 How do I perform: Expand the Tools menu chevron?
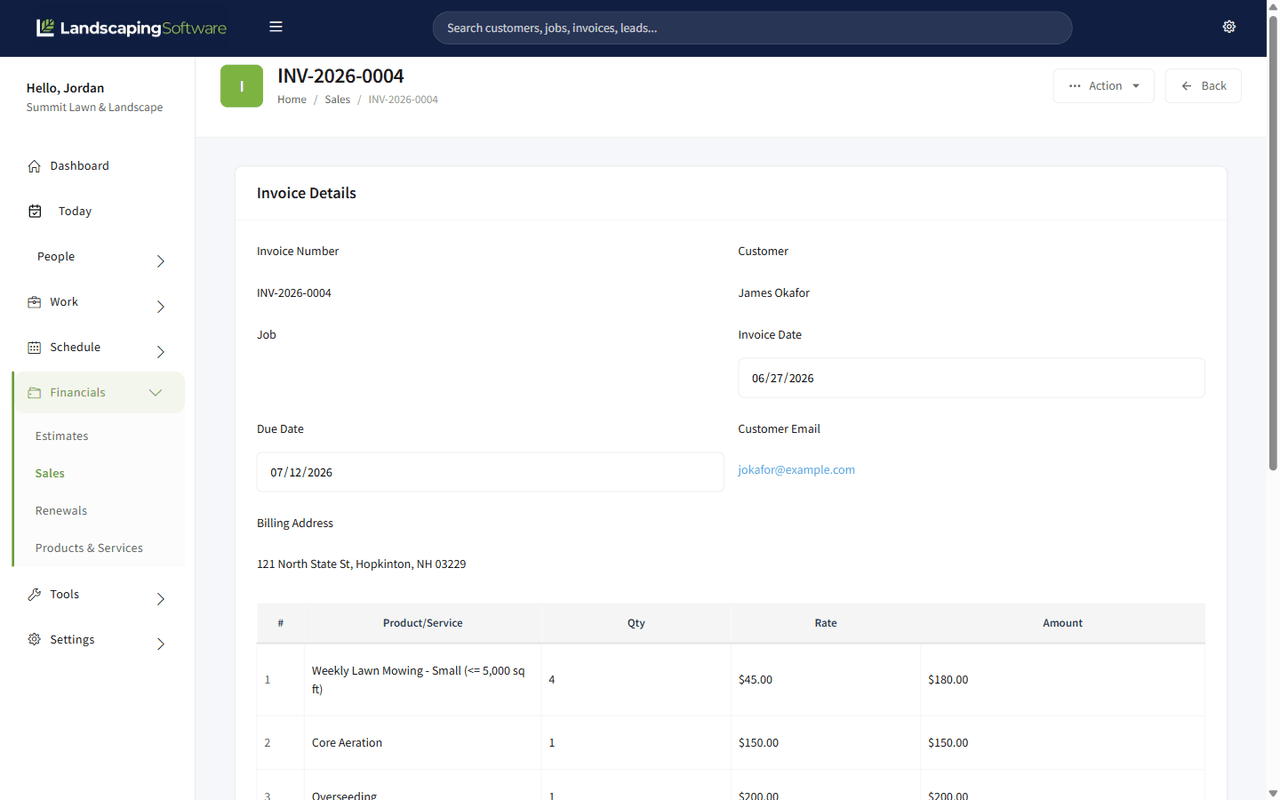tap(161, 599)
